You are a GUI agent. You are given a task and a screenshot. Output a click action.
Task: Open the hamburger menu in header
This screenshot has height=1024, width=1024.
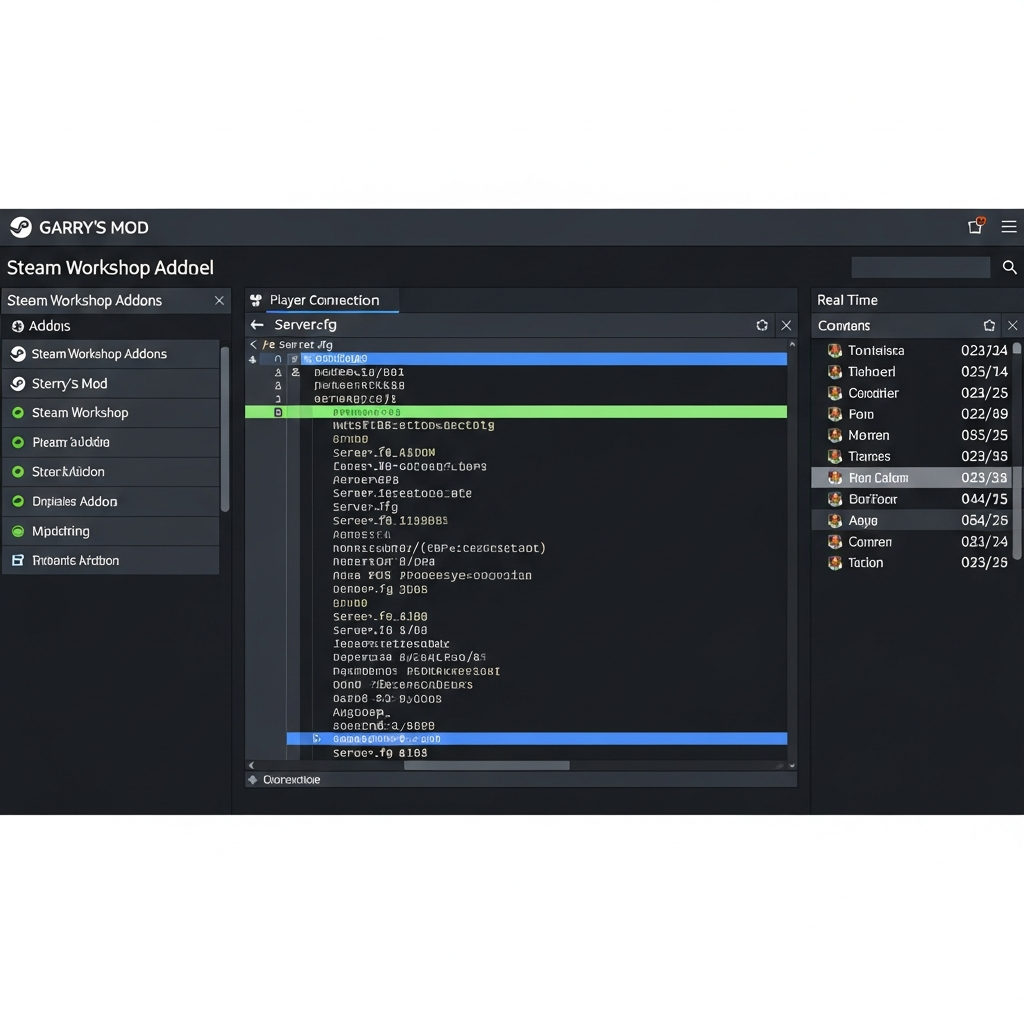[1009, 227]
